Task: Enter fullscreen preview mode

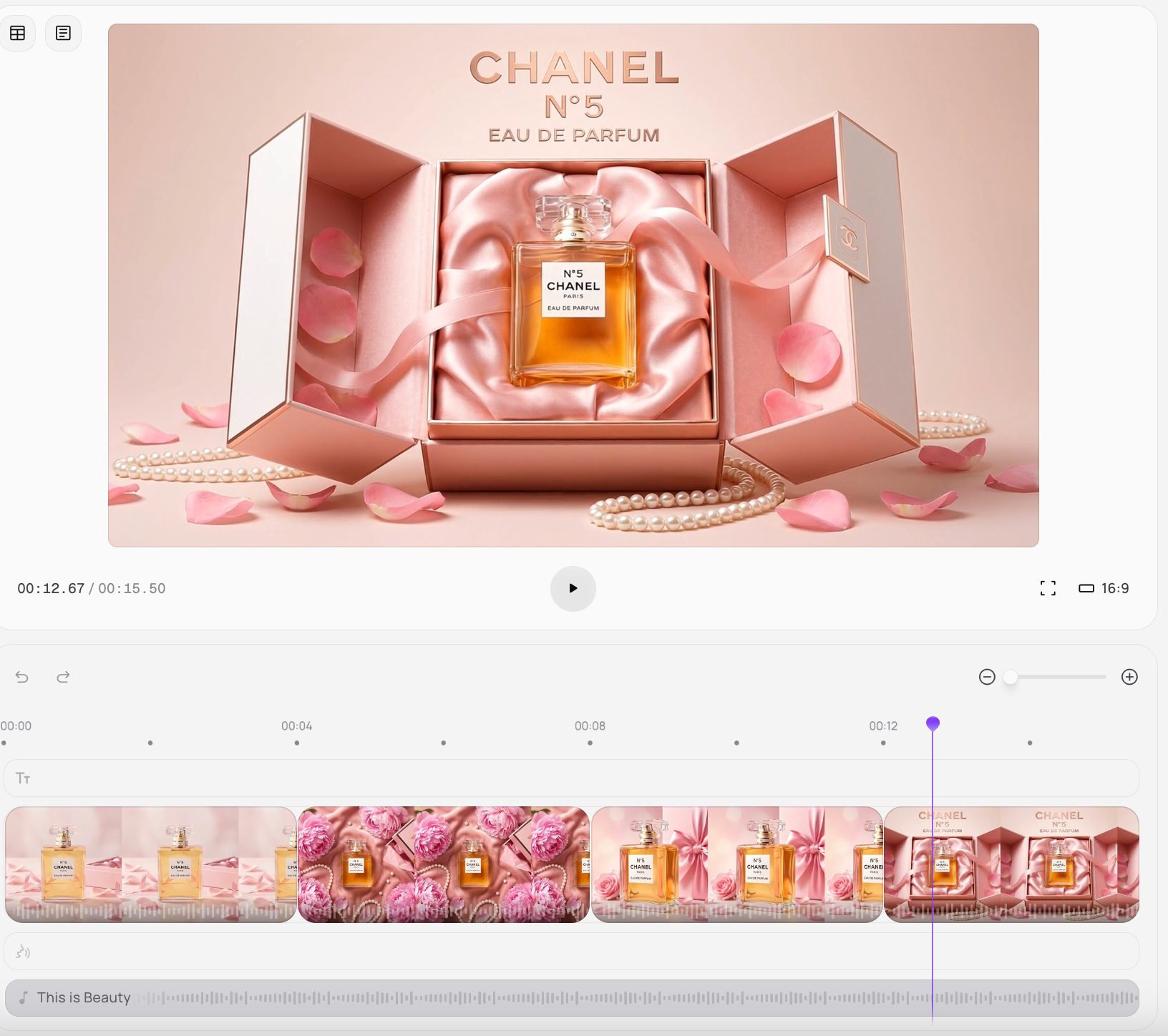Action: [x=1048, y=588]
